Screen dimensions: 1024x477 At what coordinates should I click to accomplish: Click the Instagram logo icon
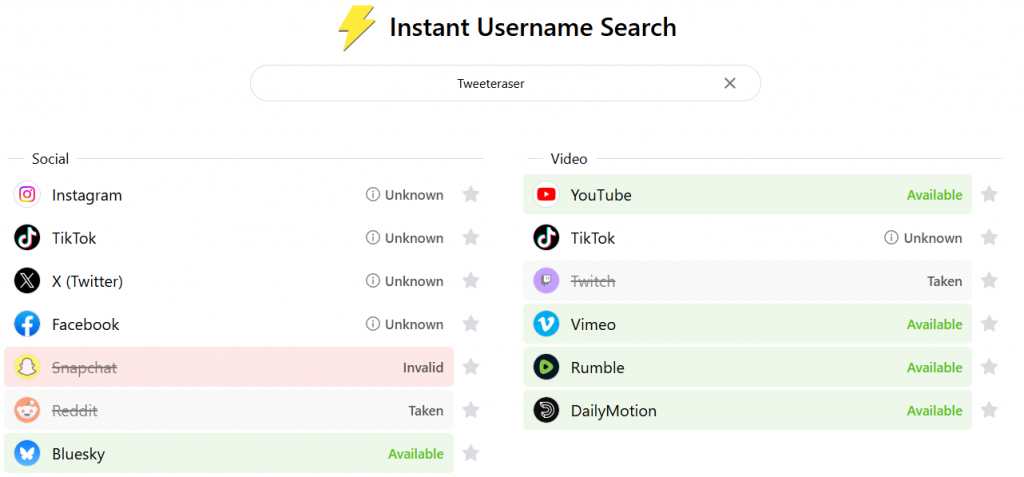(x=27, y=195)
